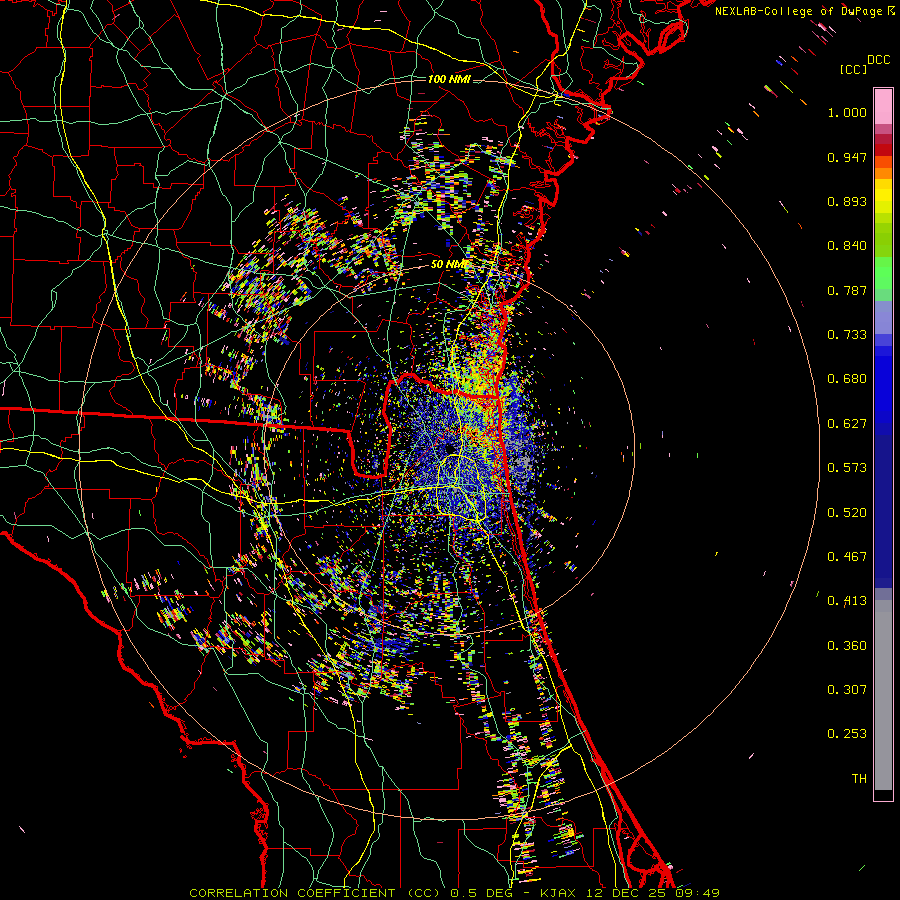
Task: Click the TH threshold label
Action: 859,779
